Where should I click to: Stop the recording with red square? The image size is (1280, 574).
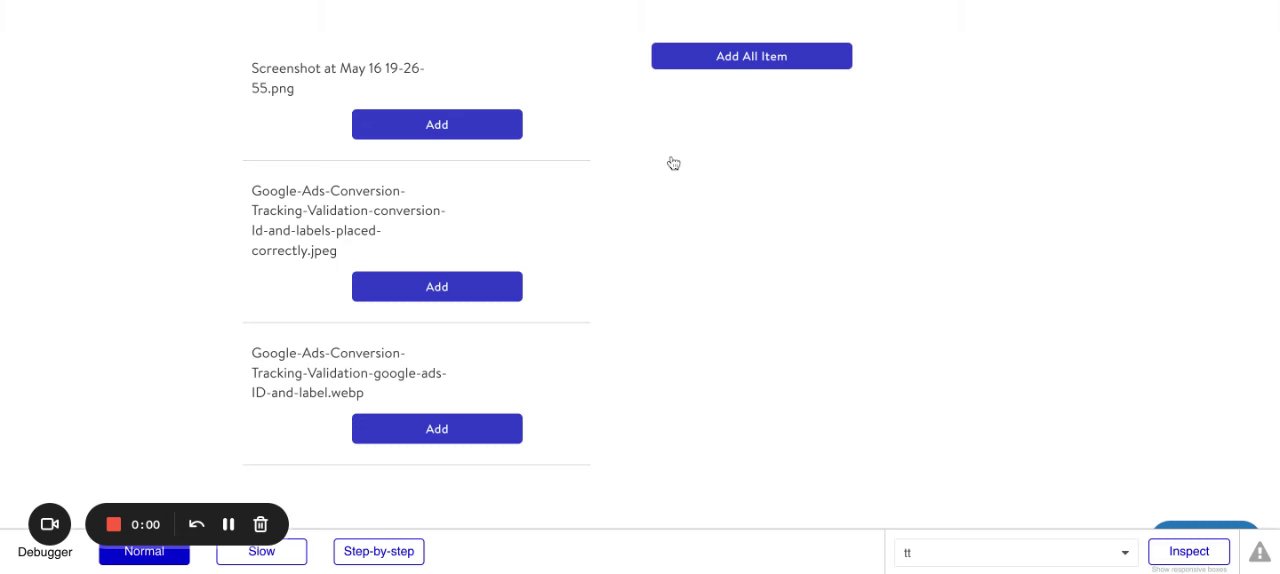(114, 524)
